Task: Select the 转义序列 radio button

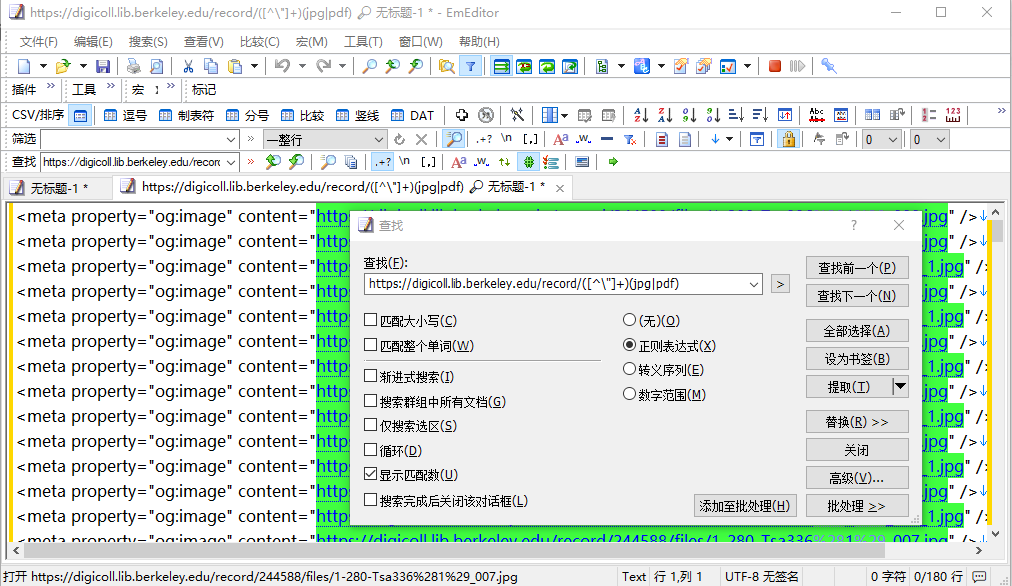Action: coord(629,370)
